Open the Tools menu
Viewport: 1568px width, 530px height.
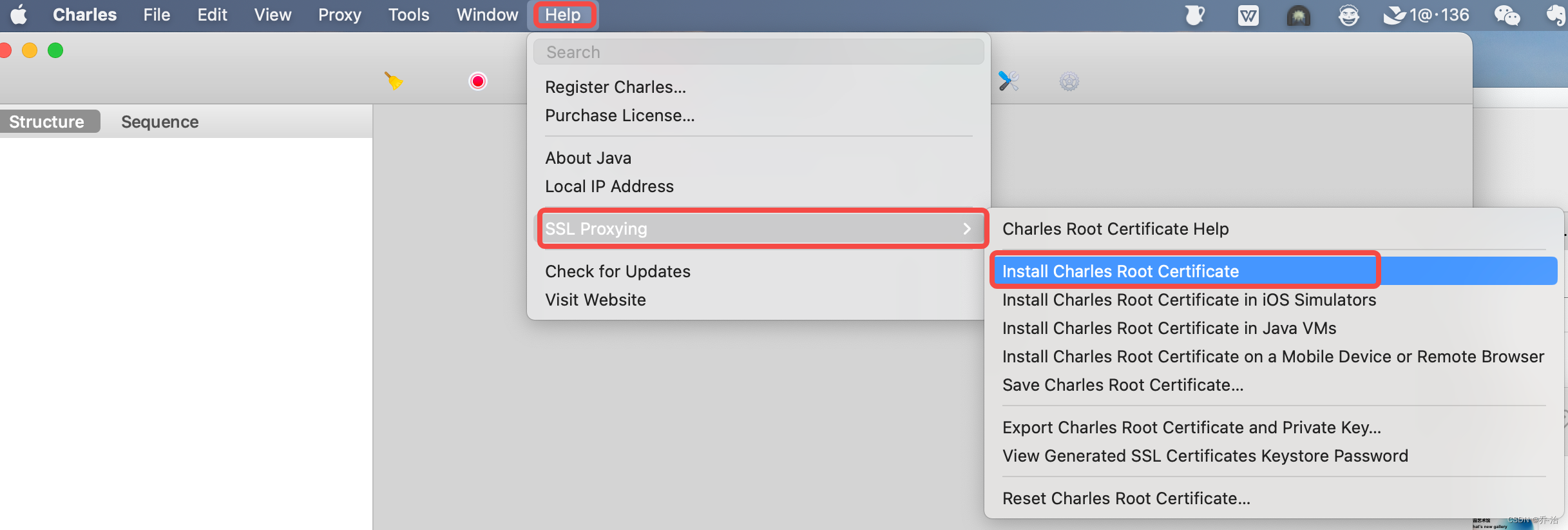click(408, 14)
